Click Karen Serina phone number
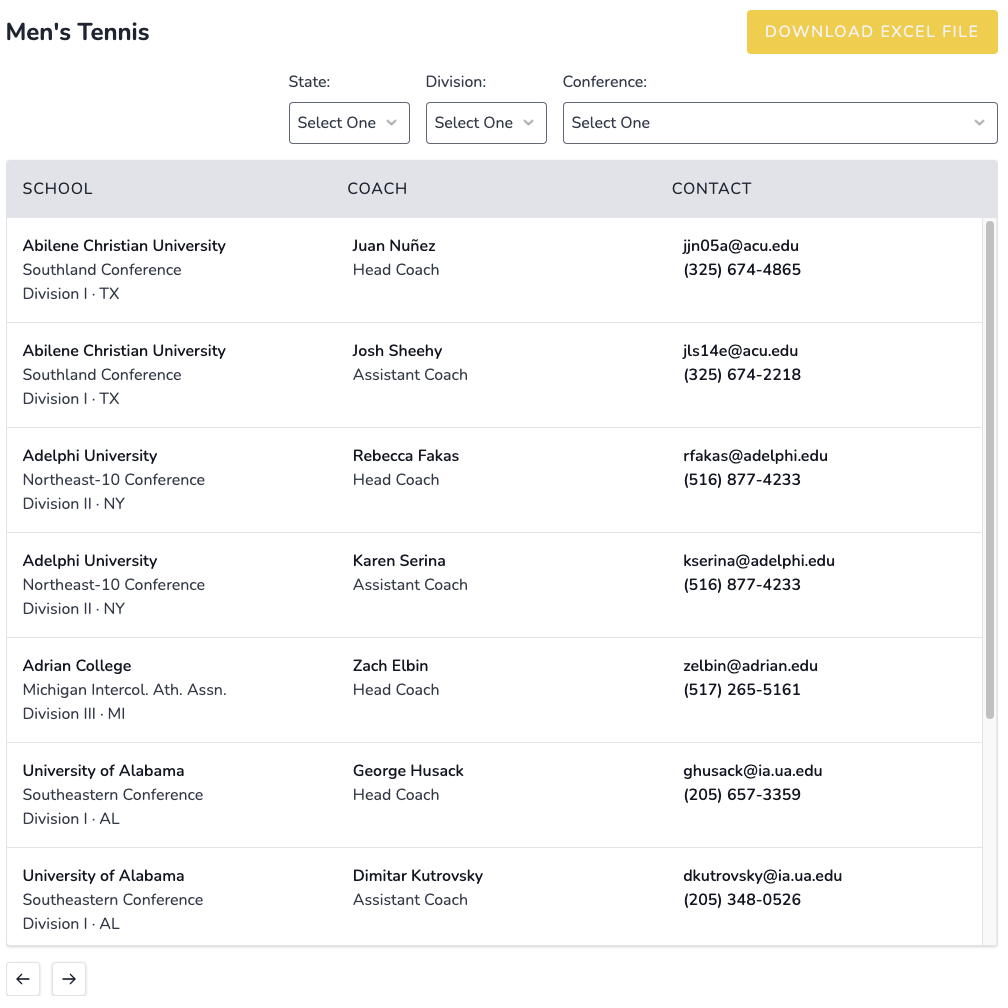This screenshot has height=1008, width=1008. (742, 584)
